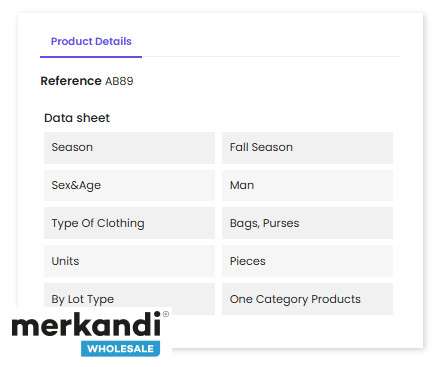Click the WHOLESALE badge

(x=120, y=349)
